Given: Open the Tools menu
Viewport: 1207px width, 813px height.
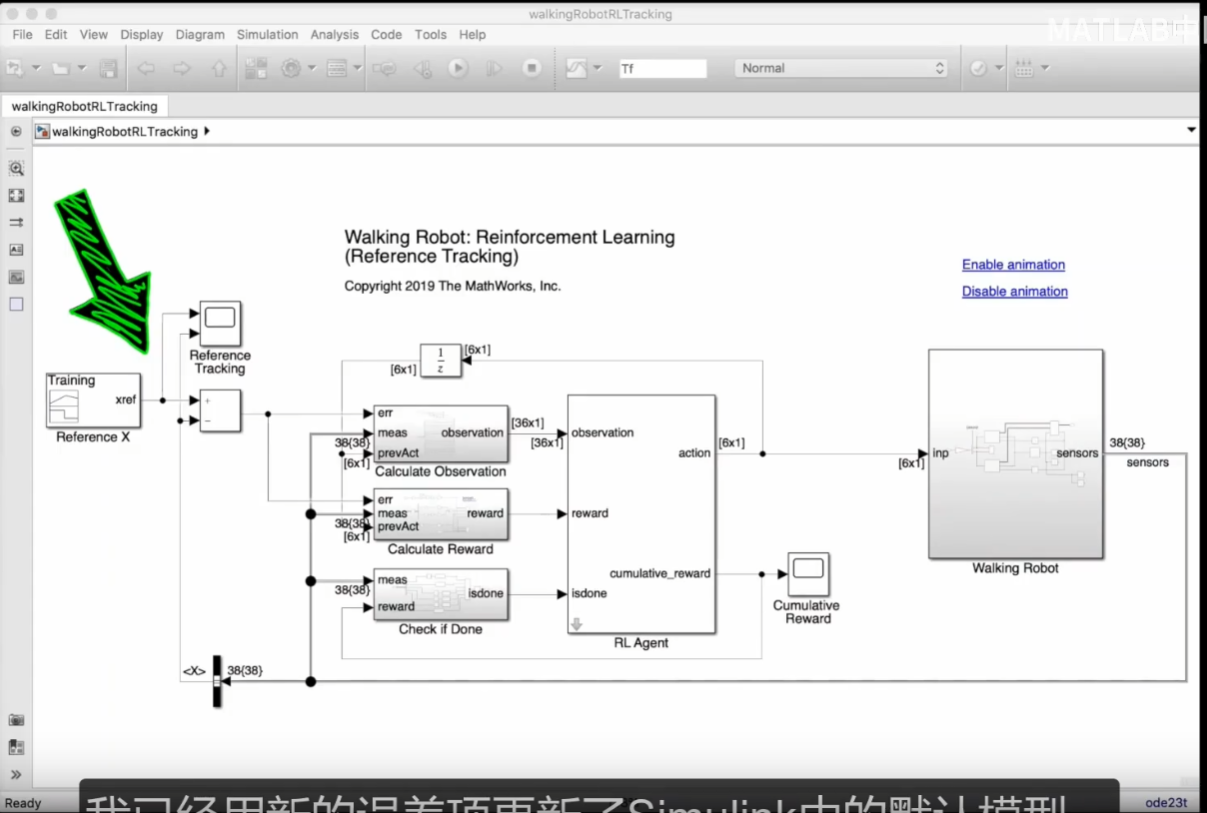Looking at the screenshot, I should tap(431, 34).
